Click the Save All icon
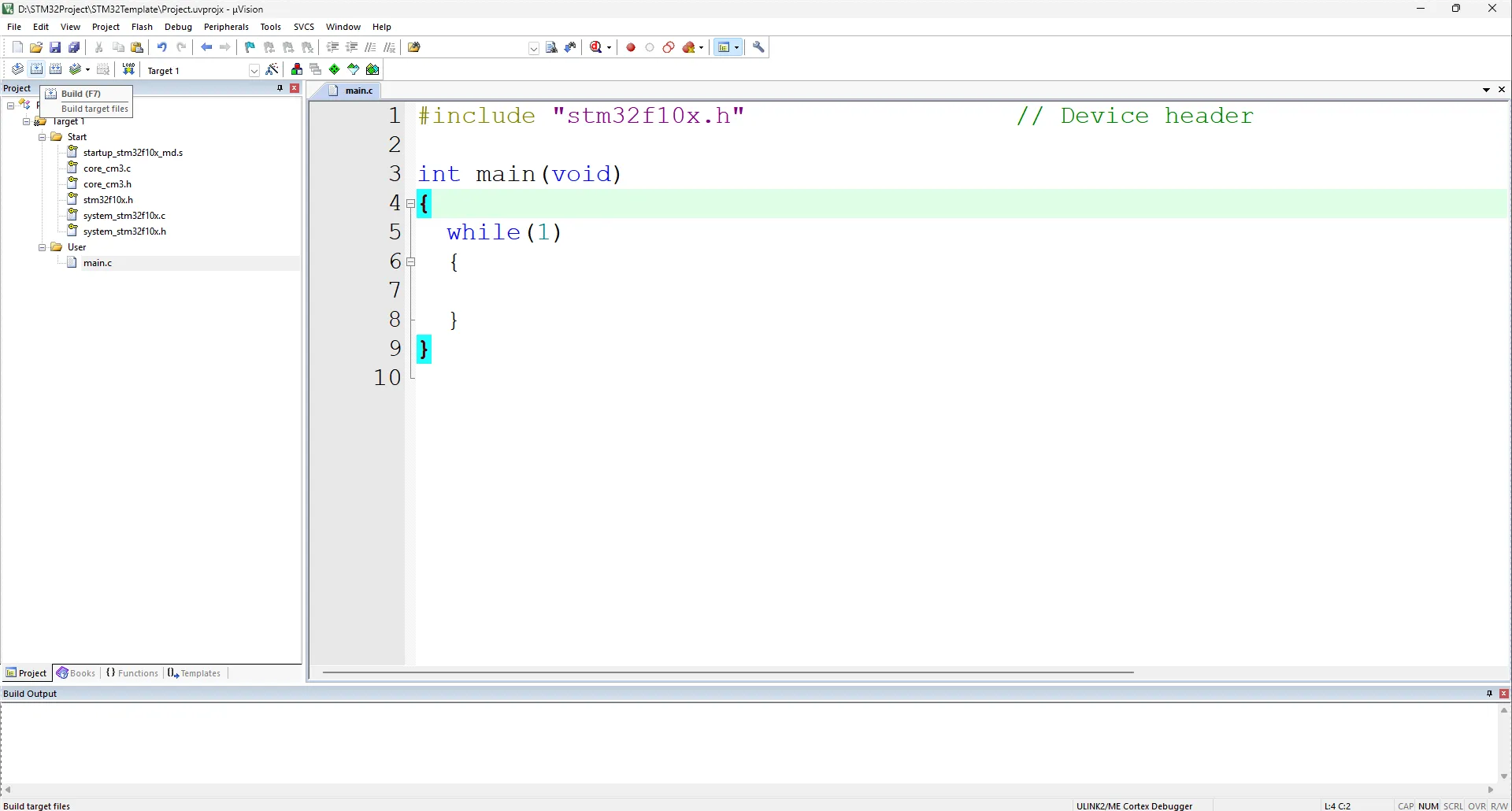1512x811 pixels. tap(75, 47)
